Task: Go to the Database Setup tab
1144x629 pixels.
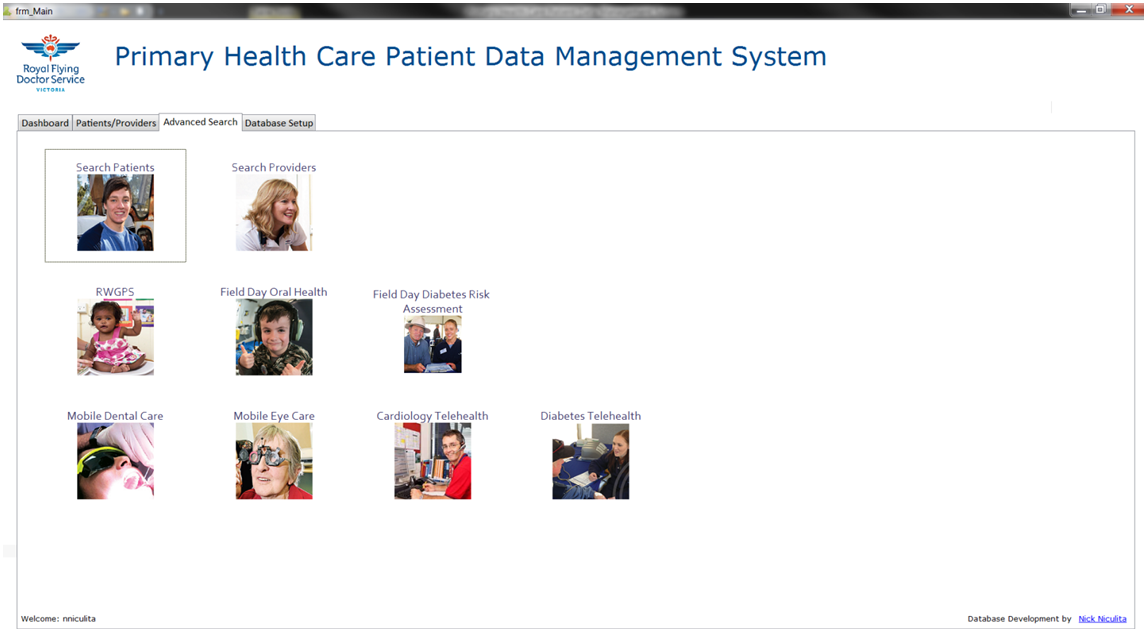Action: (279, 123)
